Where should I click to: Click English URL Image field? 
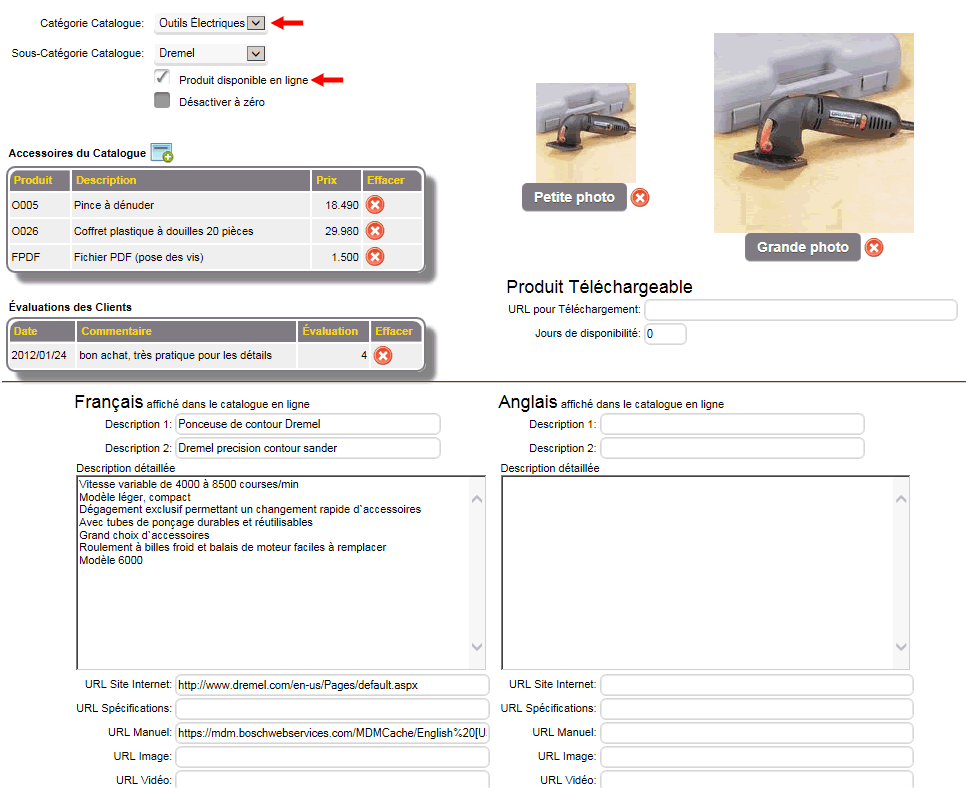(x=757, y=757)
